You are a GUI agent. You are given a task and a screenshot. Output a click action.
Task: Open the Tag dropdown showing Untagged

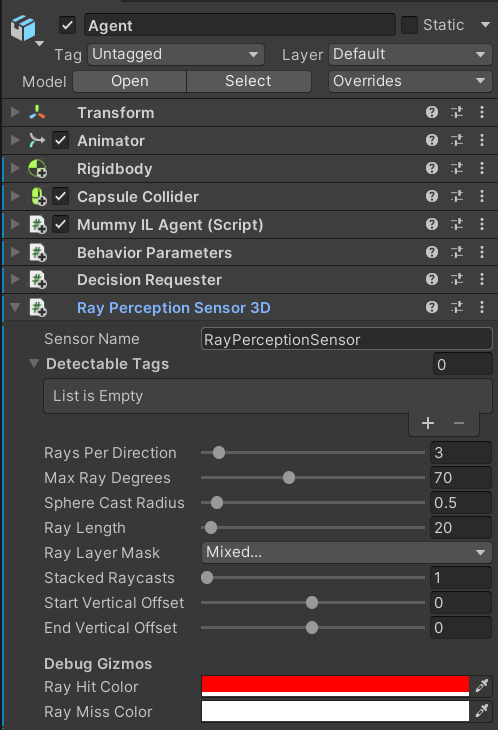tap(176, 54)
